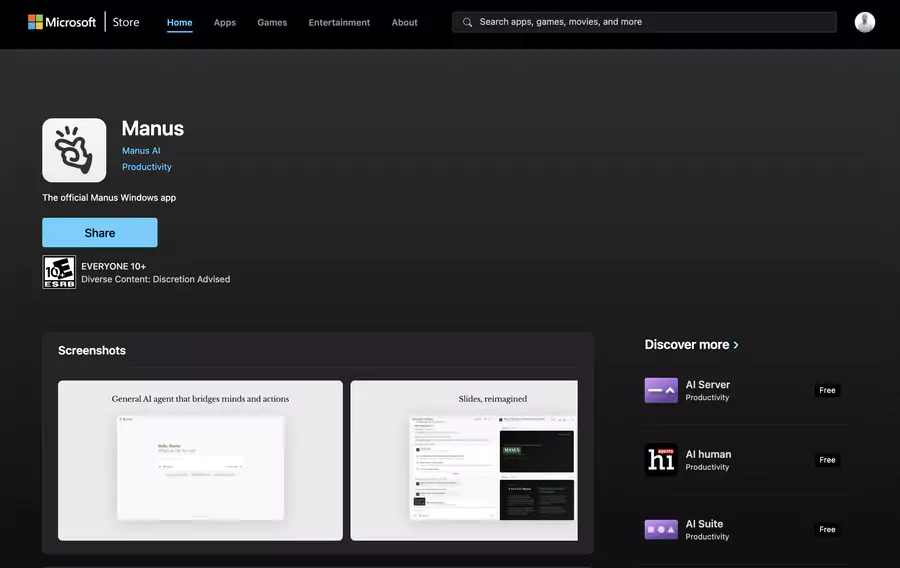Screen dimensions: 900x568
Task: Click 'The official Manus Windows app' description
Action: tap(109, 197)
